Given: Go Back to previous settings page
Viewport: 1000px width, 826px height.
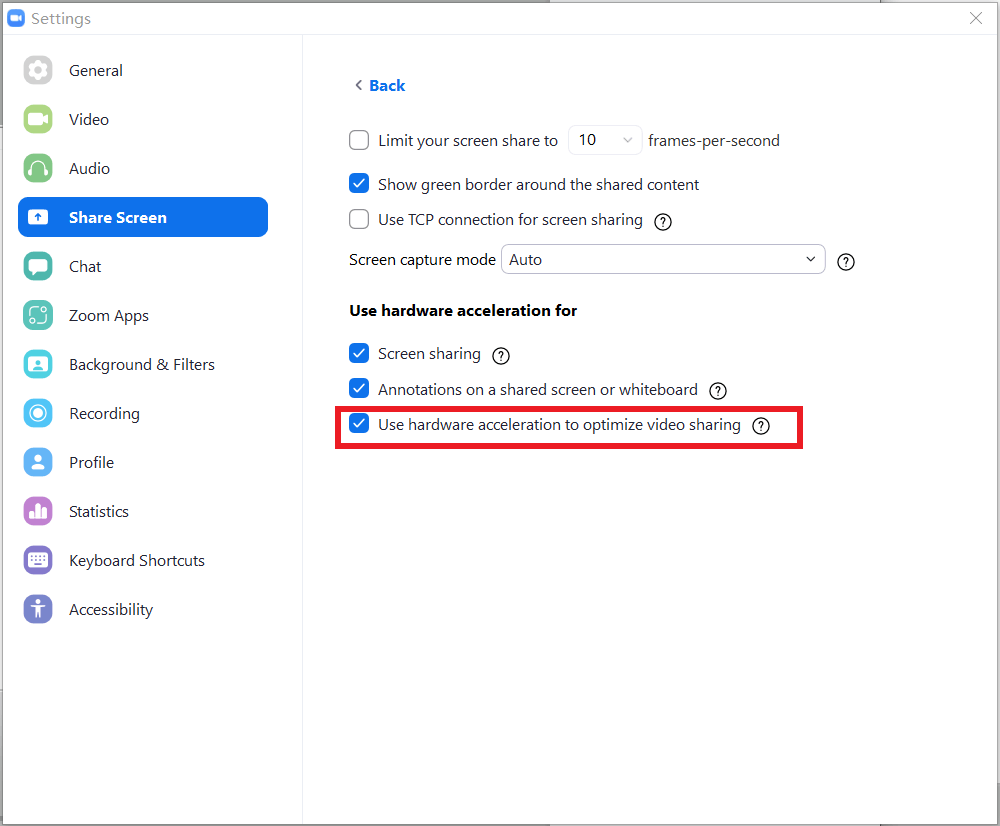Looking at the screenshot, I should click(x=380, y=85).
